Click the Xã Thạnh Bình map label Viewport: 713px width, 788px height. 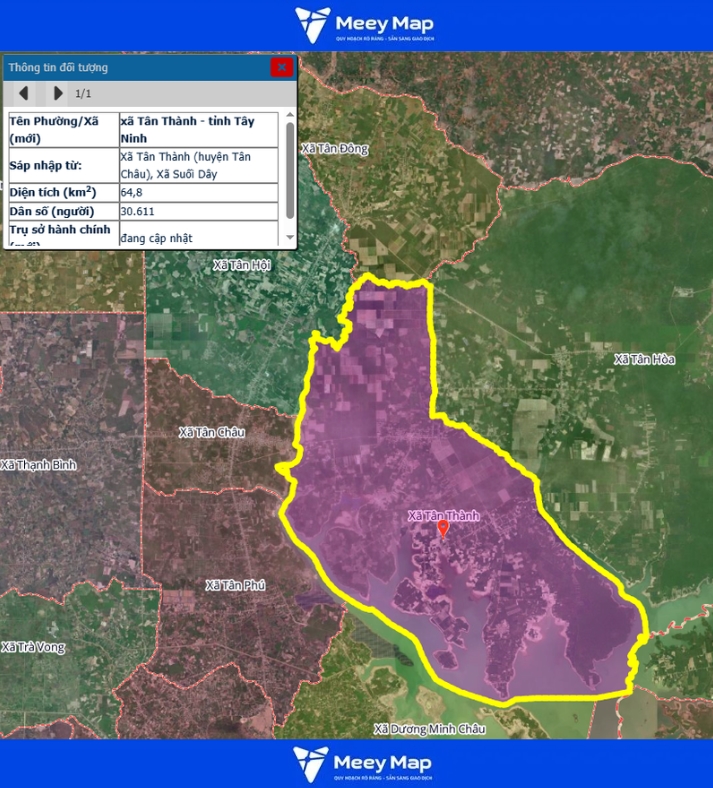[x=39, y=465]
